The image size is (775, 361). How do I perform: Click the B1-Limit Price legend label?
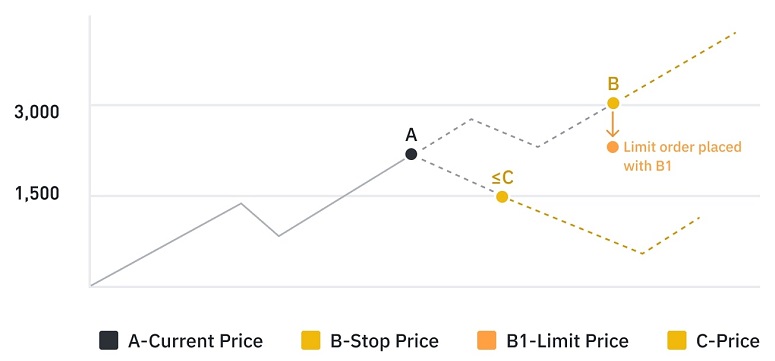coord(567,341)
